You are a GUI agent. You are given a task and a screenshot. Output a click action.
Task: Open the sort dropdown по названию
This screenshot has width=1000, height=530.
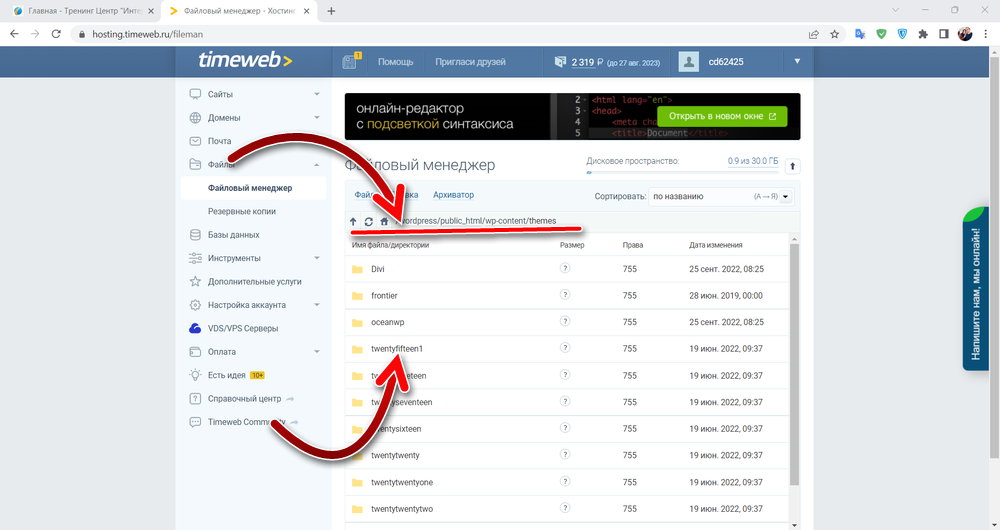721,196
